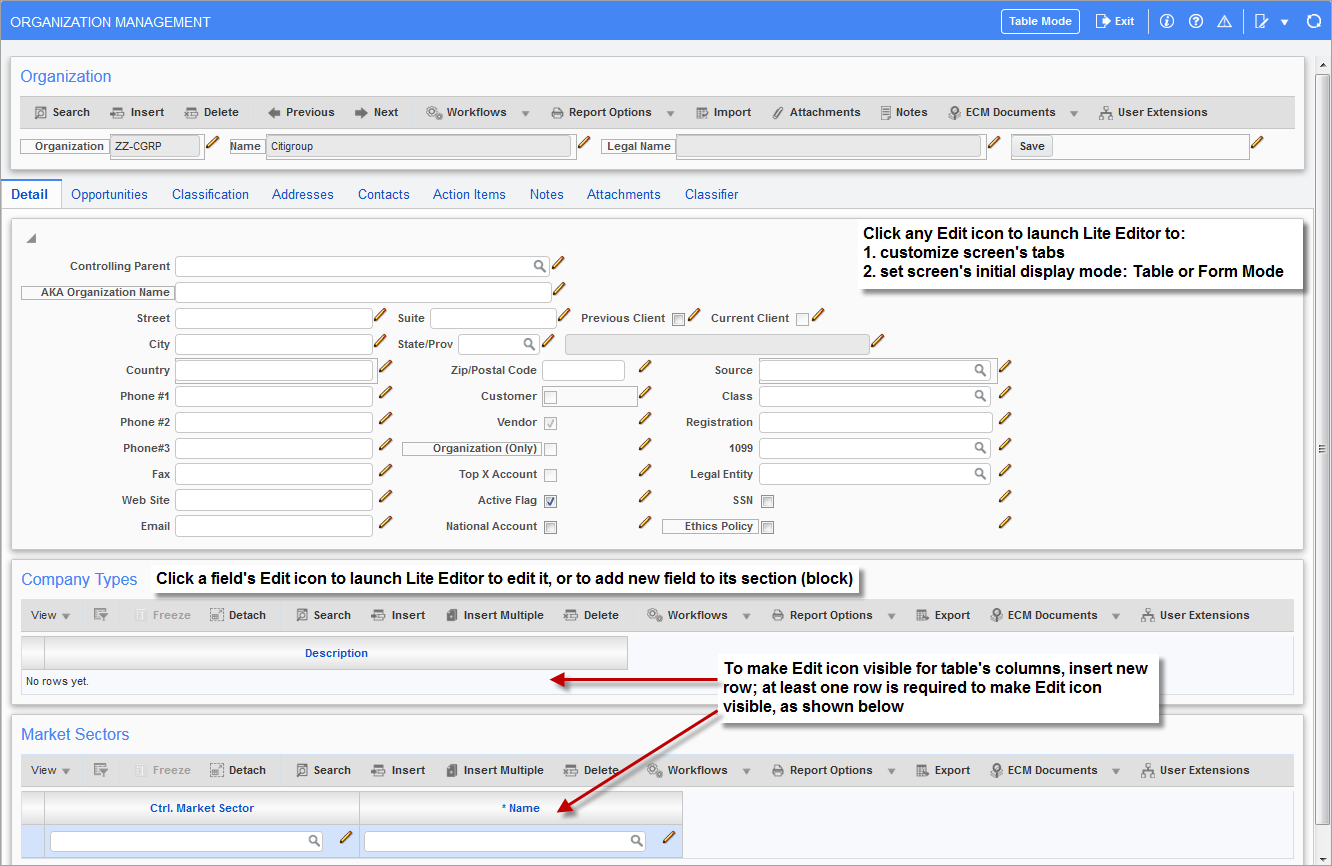Expand Workflows dropdown arrow in Organization toolbar
Image resolution: width=1332 pixels, height=866 pixels.
[525, 113]
